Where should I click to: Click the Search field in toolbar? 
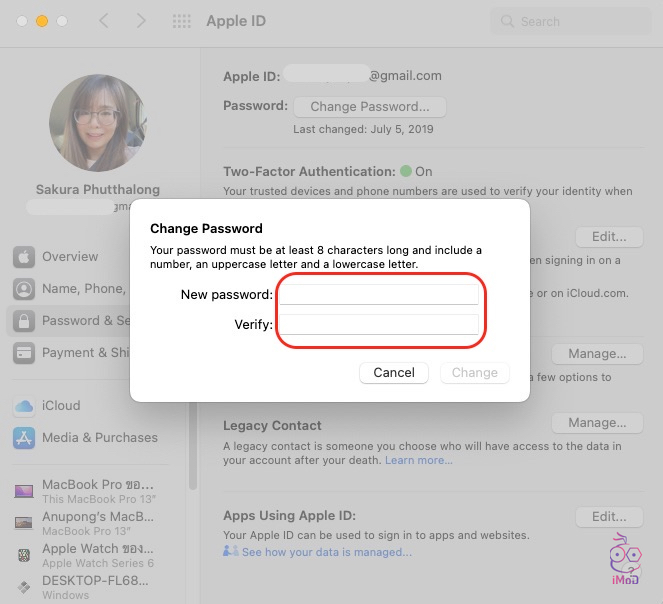pos(568,21)
